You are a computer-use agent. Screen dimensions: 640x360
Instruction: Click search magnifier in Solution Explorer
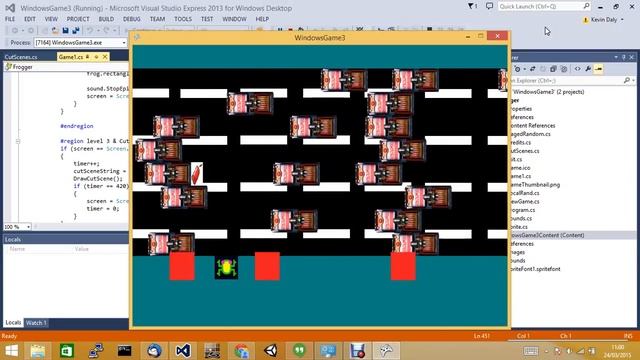[x=627, y=80]
